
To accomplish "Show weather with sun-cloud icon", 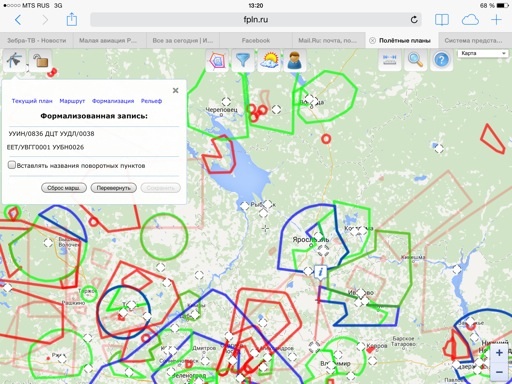I will pyautogui.click(x=269, y=60).
